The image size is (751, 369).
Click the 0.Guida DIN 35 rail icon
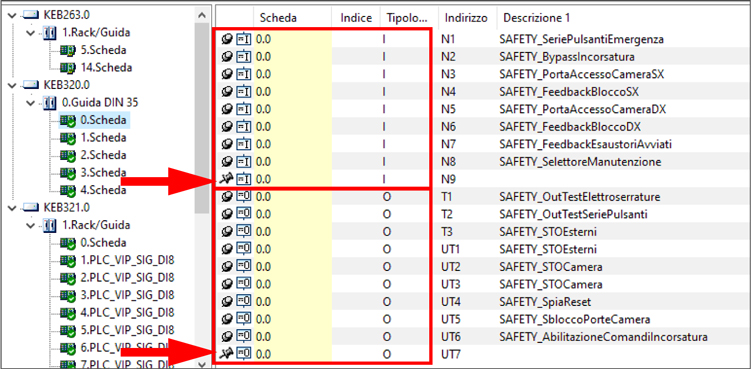(x=49, y=103)
